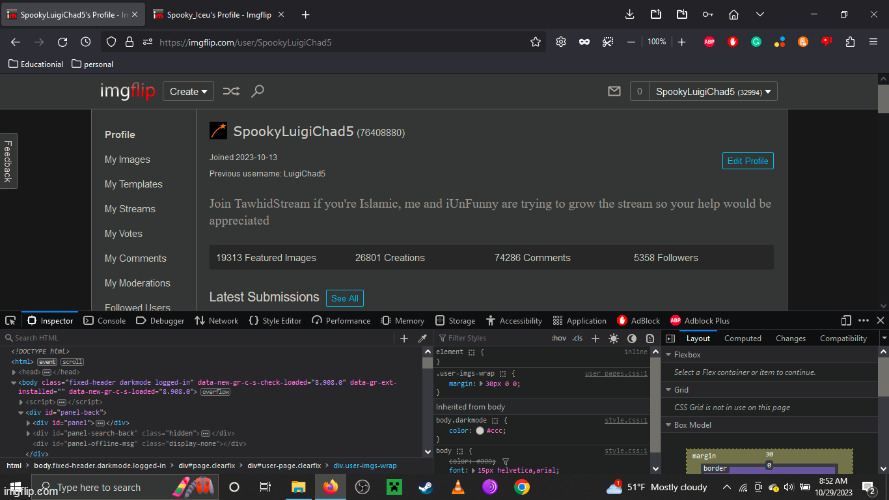This screenshot has height=500, width=889.
Task: Click the Feedback side tab
Action: 9,161
